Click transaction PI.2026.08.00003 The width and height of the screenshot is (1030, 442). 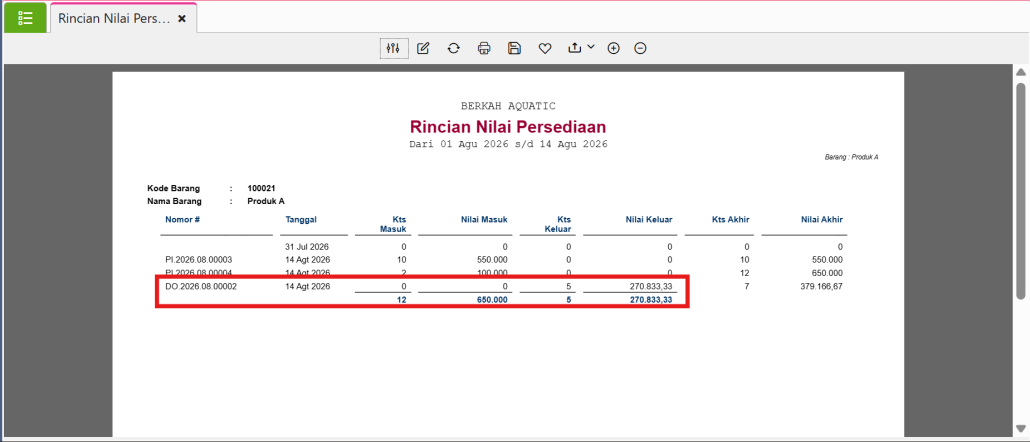click(198, 260)
